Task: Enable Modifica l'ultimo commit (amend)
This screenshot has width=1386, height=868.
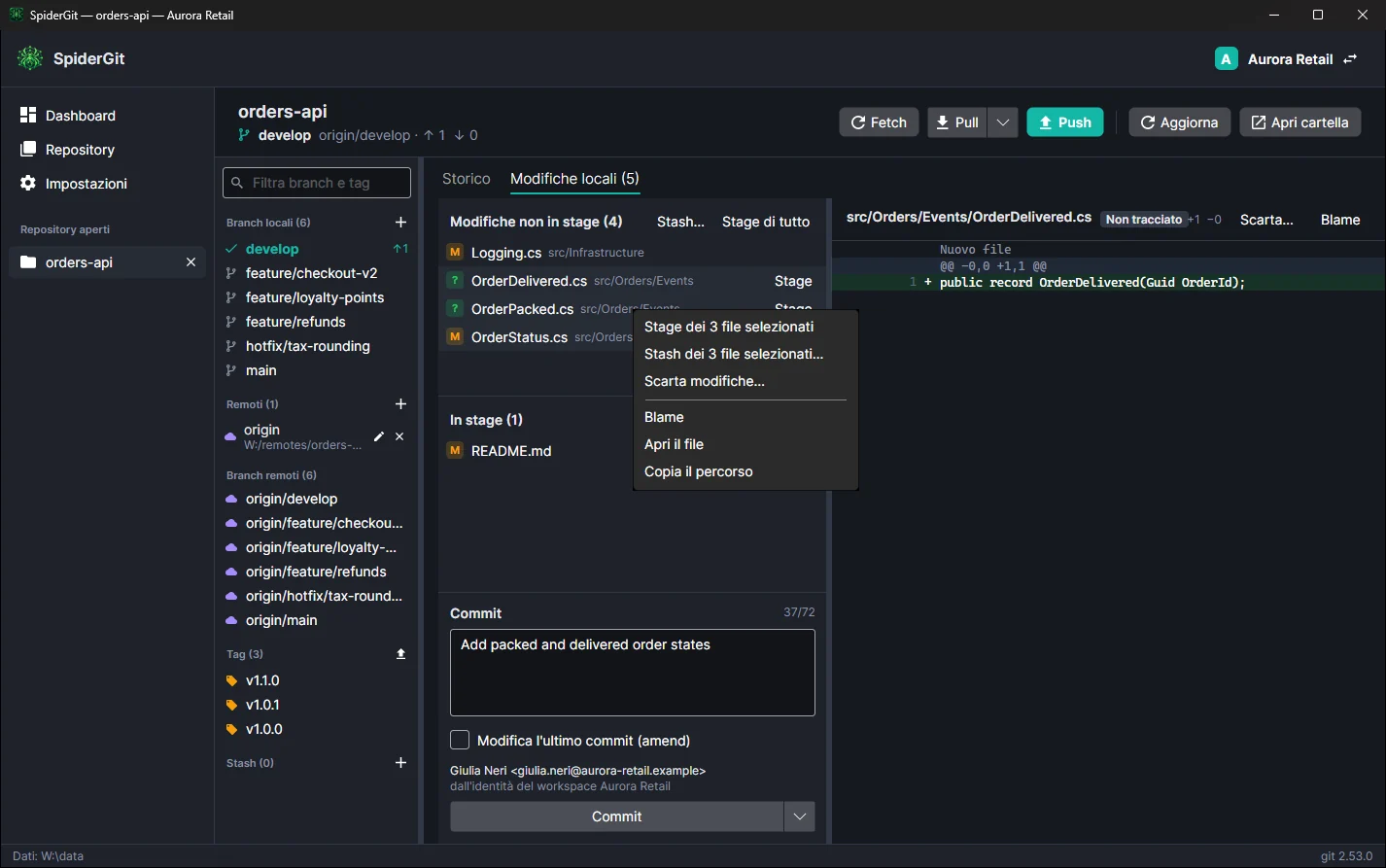Action: [x=460, y=741]
